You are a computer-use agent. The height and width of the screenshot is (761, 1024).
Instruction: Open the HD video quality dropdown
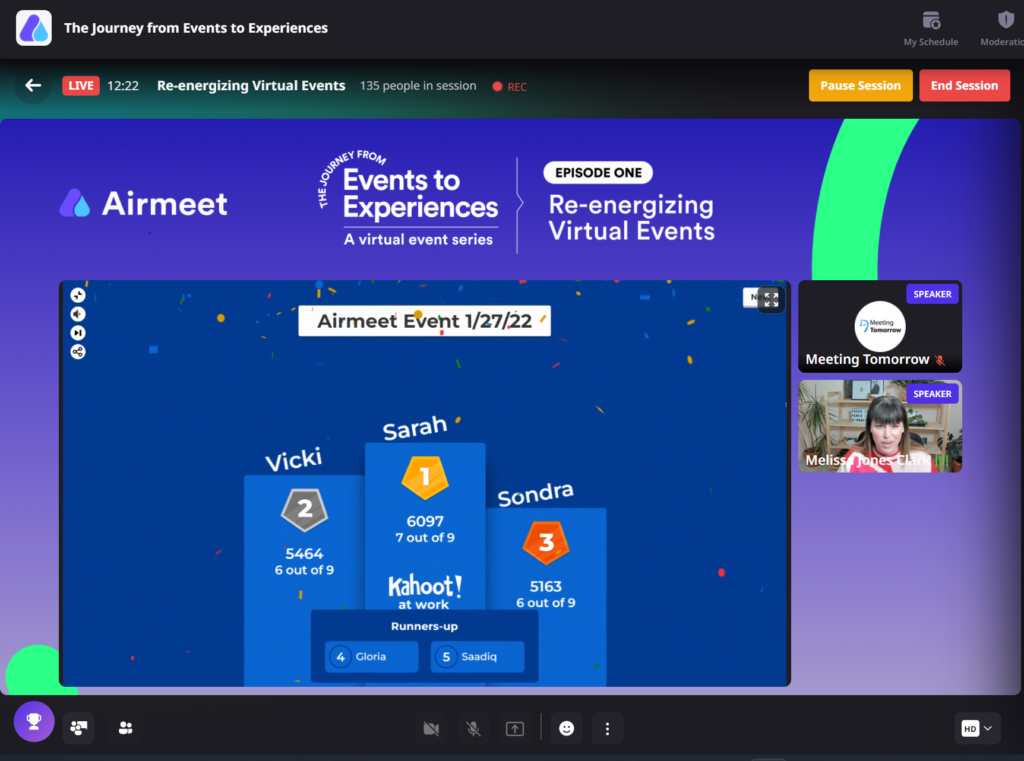977,728
